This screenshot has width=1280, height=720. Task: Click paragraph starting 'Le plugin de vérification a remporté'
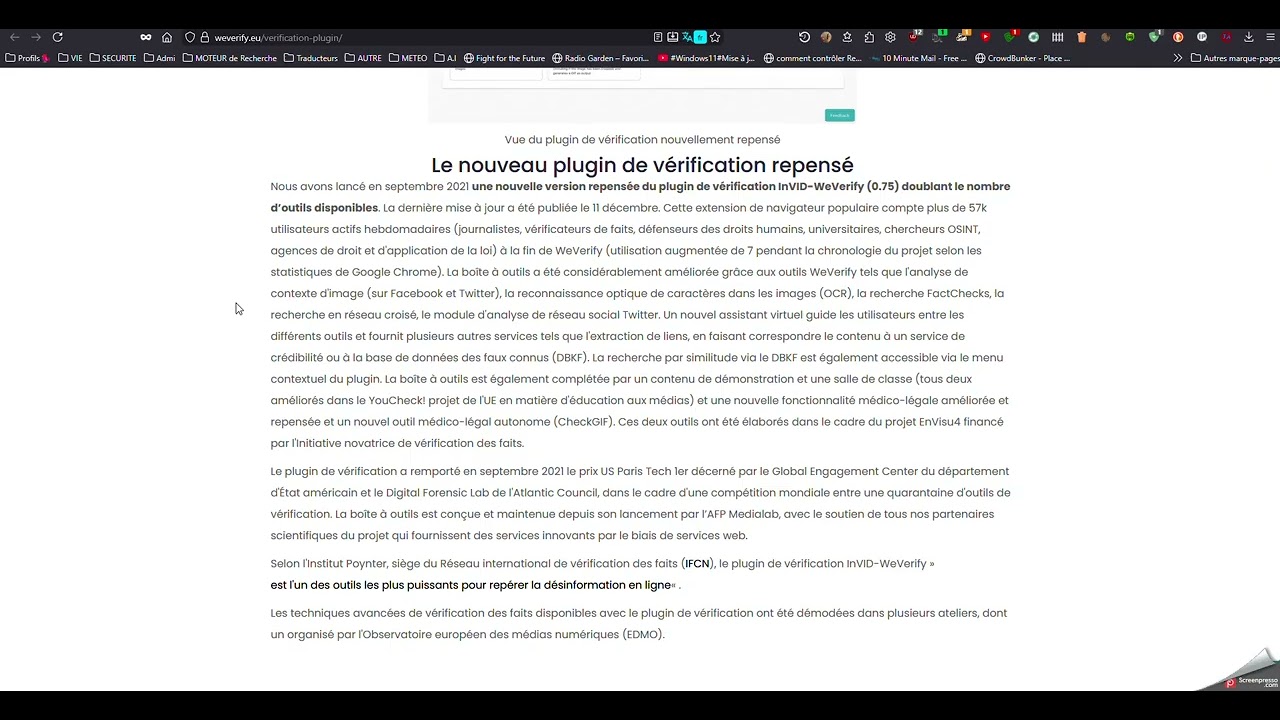click(x=640, y=503)
